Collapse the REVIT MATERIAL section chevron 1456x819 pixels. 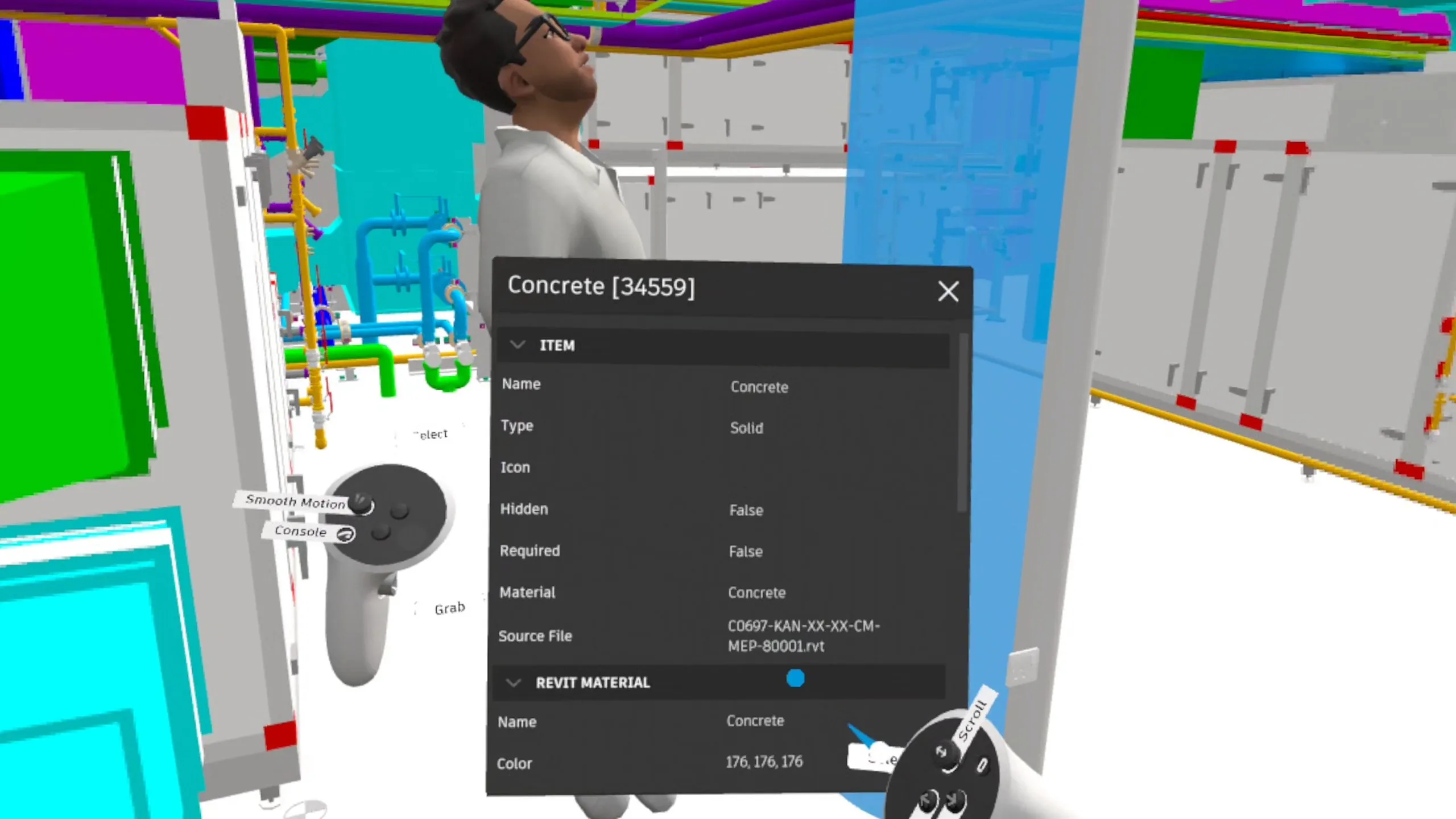pyautogui.click(x=513, y=682)
